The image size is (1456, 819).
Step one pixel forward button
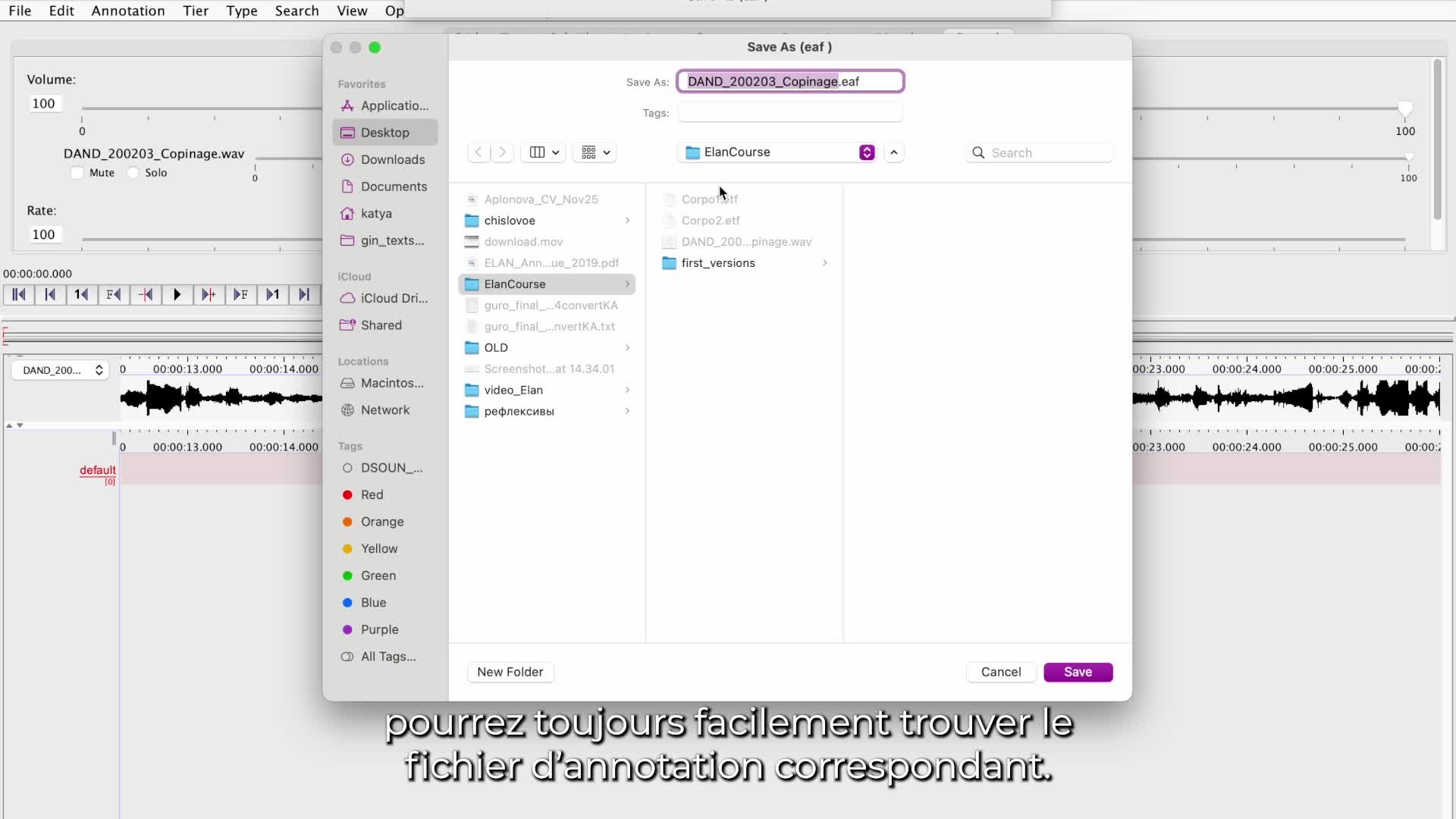(209, 294)
